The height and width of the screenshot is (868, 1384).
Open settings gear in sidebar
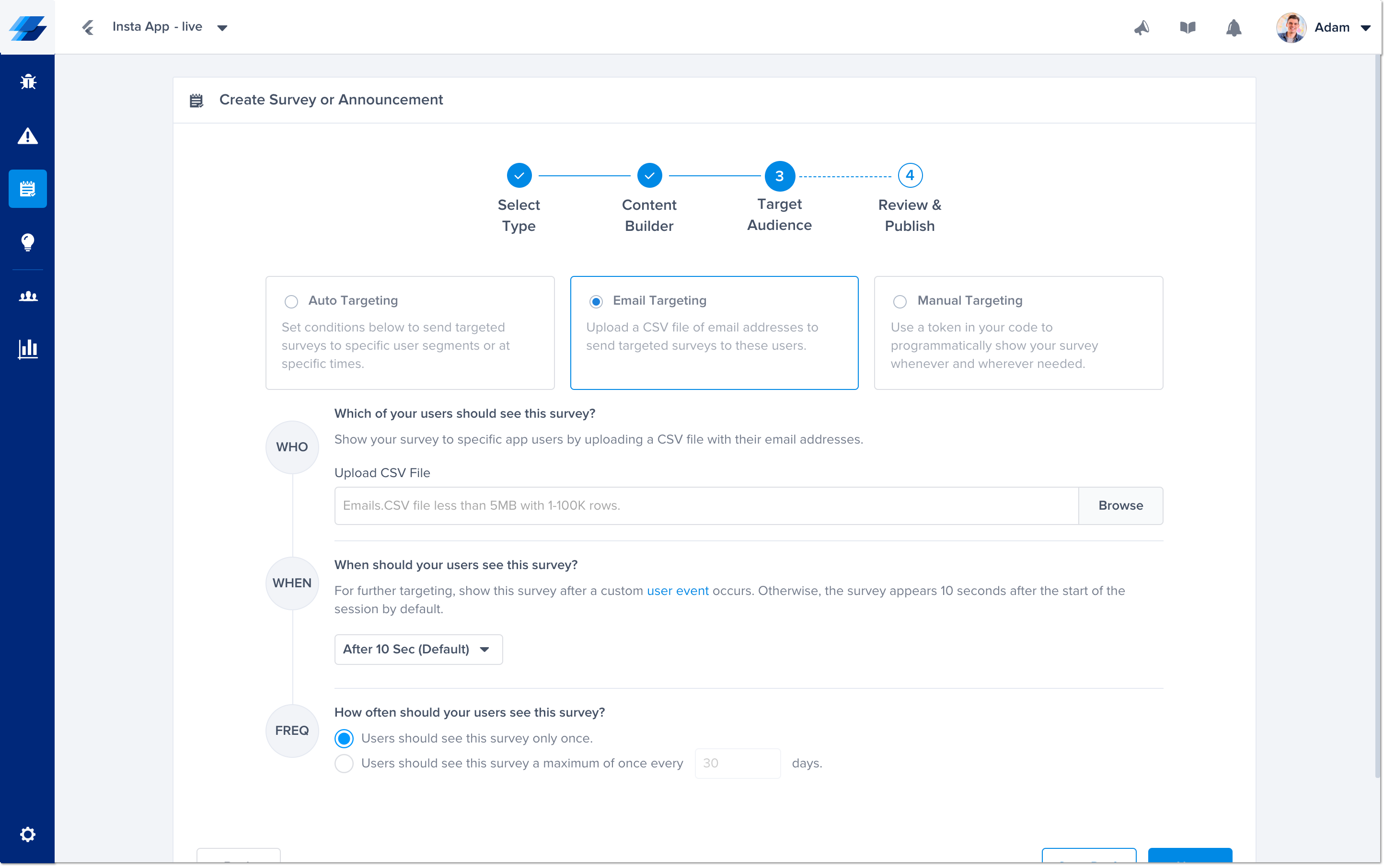[x=28, y=834]
